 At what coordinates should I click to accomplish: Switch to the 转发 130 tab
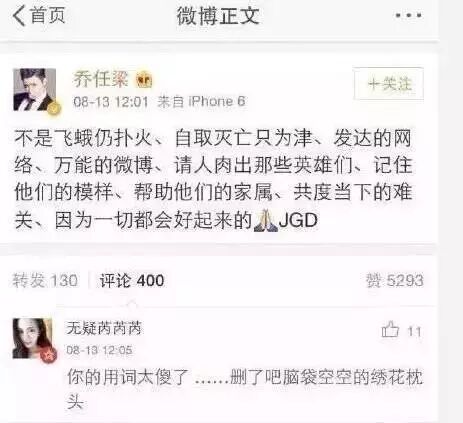click(x=45, y=280)
